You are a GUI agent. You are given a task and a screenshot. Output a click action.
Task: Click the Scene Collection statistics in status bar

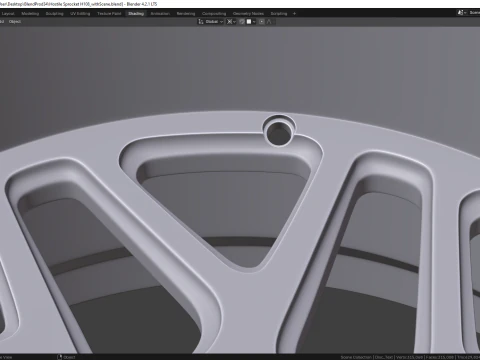coord(356,357)
